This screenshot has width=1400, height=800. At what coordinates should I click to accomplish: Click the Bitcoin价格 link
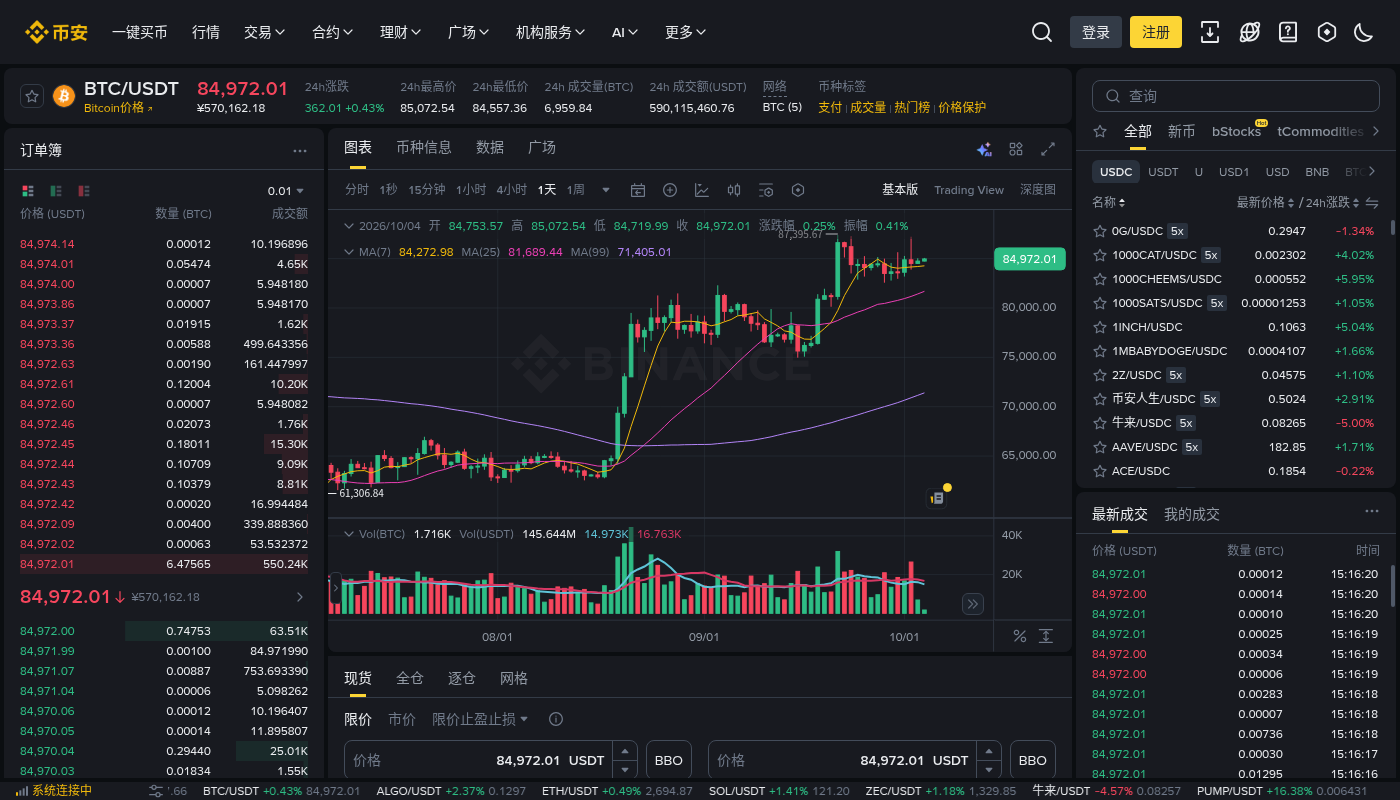[x=118, y=108]
